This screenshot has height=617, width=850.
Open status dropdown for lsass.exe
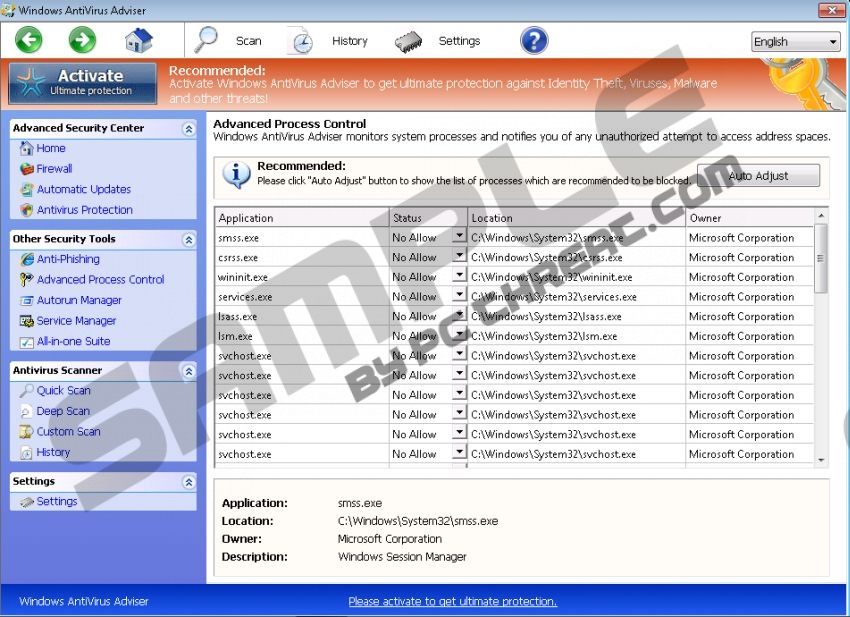click(459, 314)
